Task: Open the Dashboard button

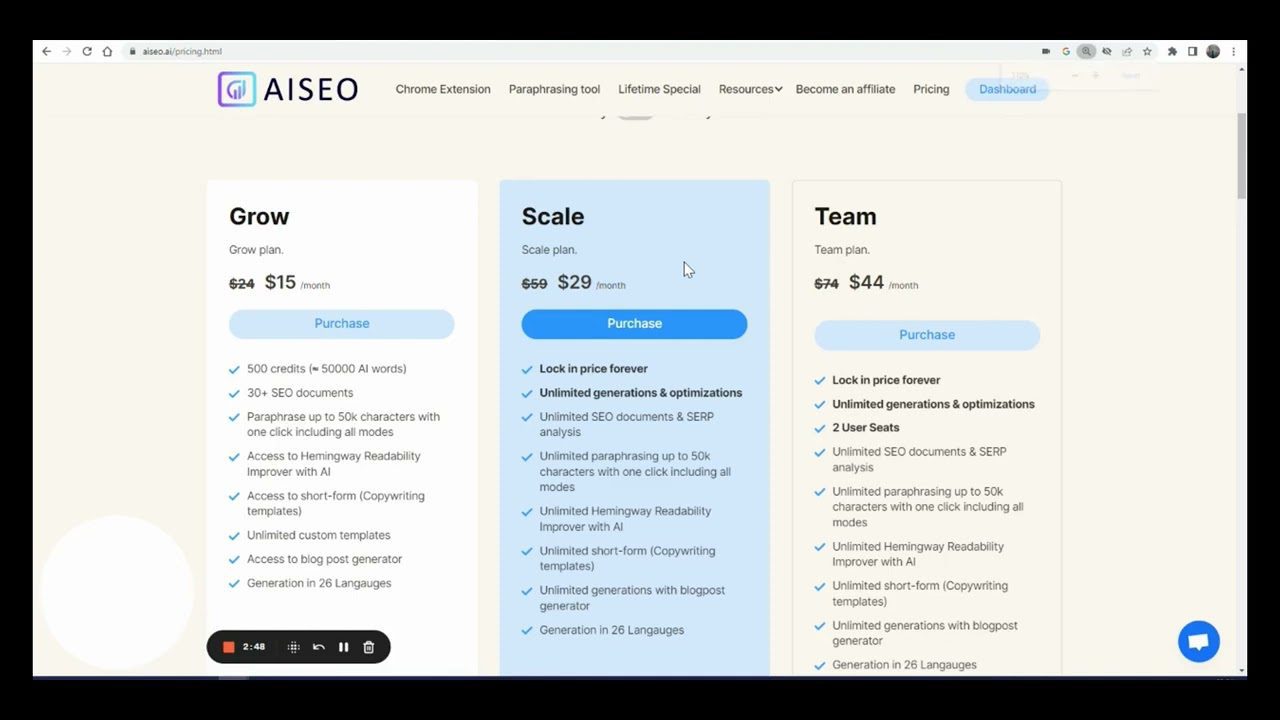Action: pyautogui.click(x=1007, y=89)
